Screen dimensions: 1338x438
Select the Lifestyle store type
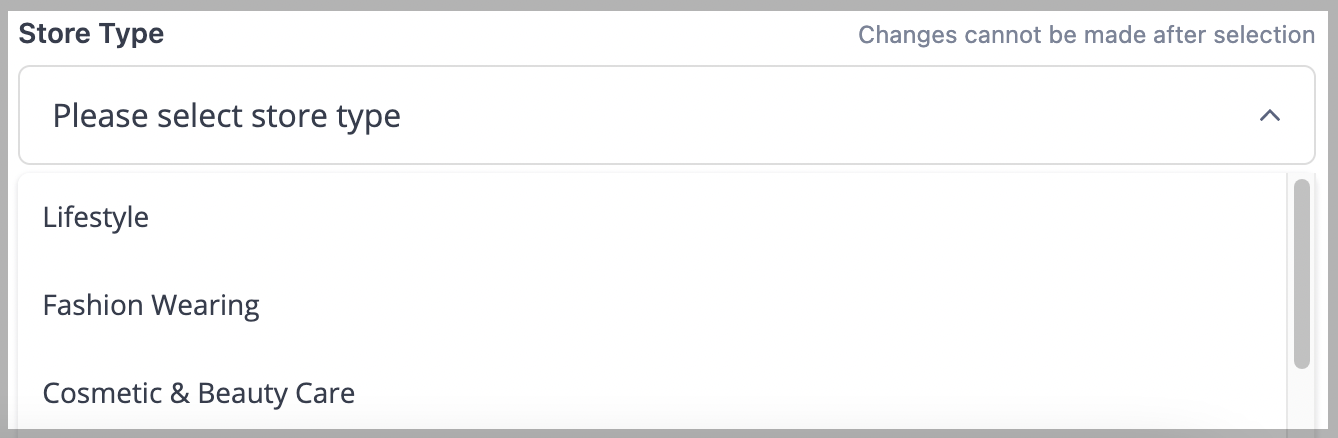click(x=652, y=217)
